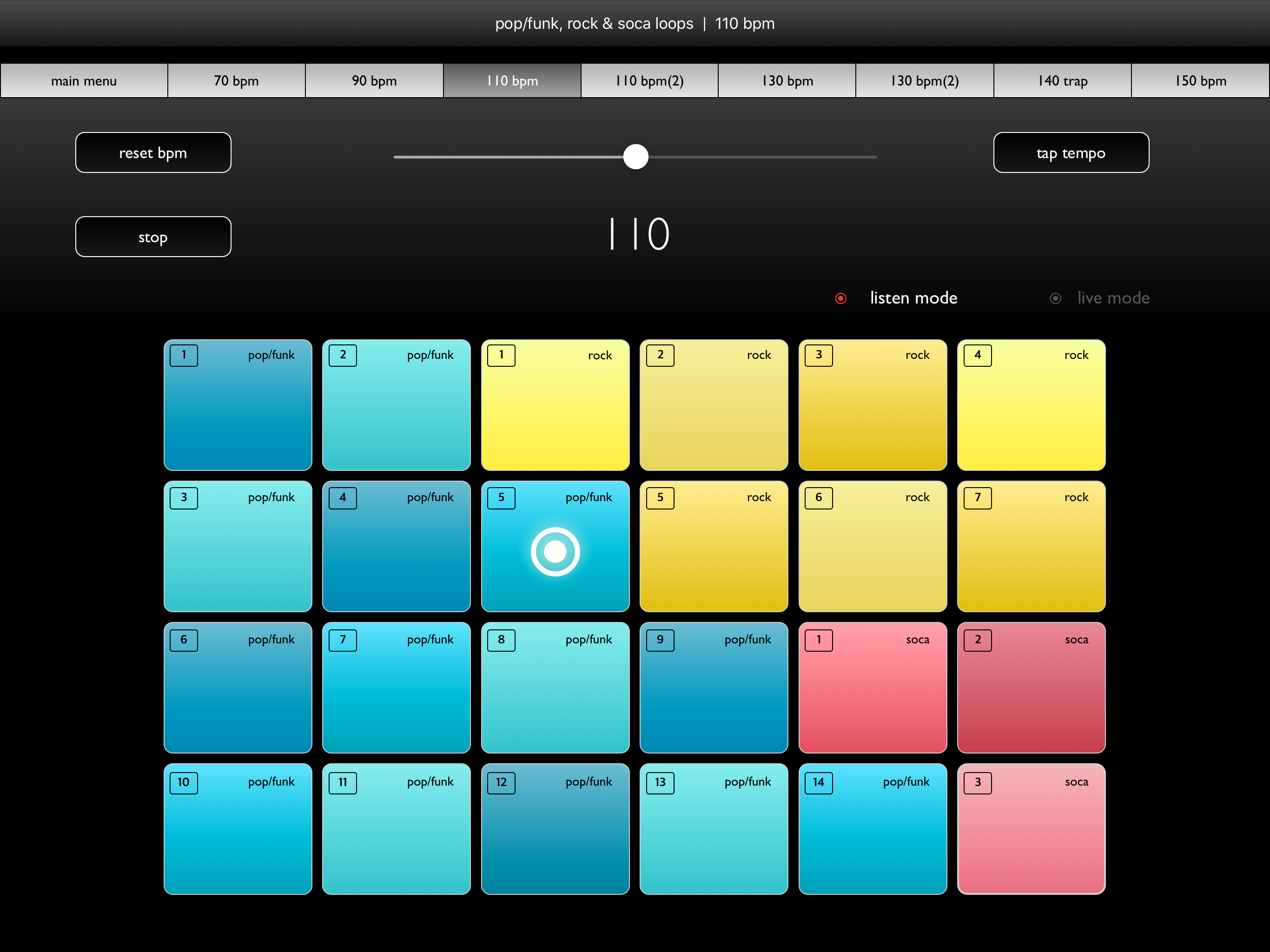Trigger pop/funk loop pad 12
Image resolution: width=1270 pixels, height=952 pixels.
tap(555, 829)
